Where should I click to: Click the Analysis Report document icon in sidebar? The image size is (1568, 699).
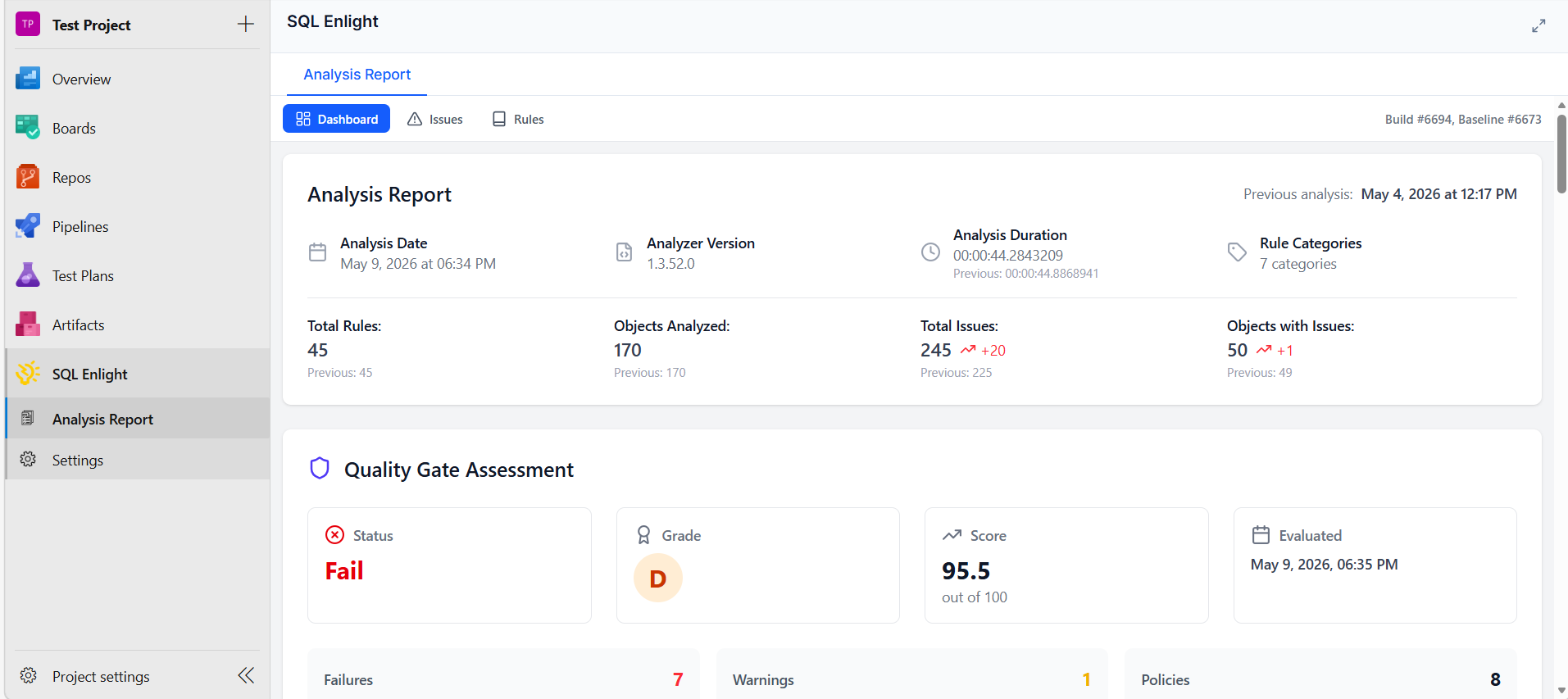[x=28, y=419]
